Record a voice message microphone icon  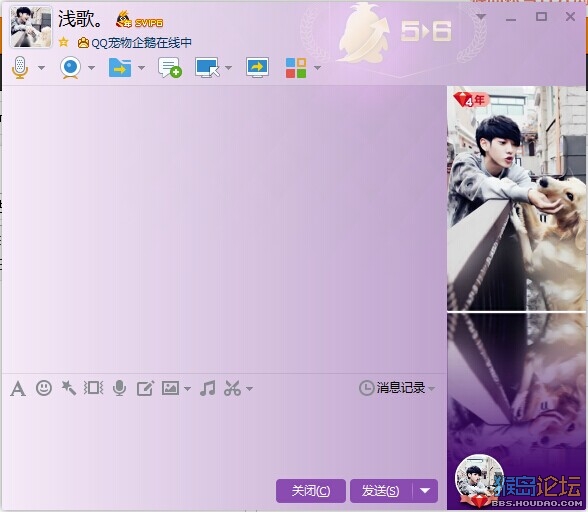click(119, 388)
